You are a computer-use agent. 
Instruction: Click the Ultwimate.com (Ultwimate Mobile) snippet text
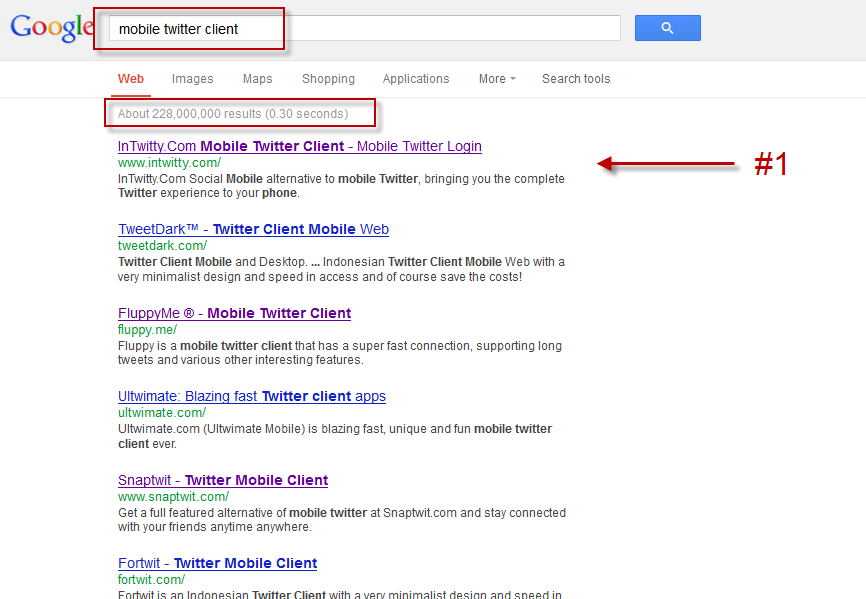click(x=335, y=436)
